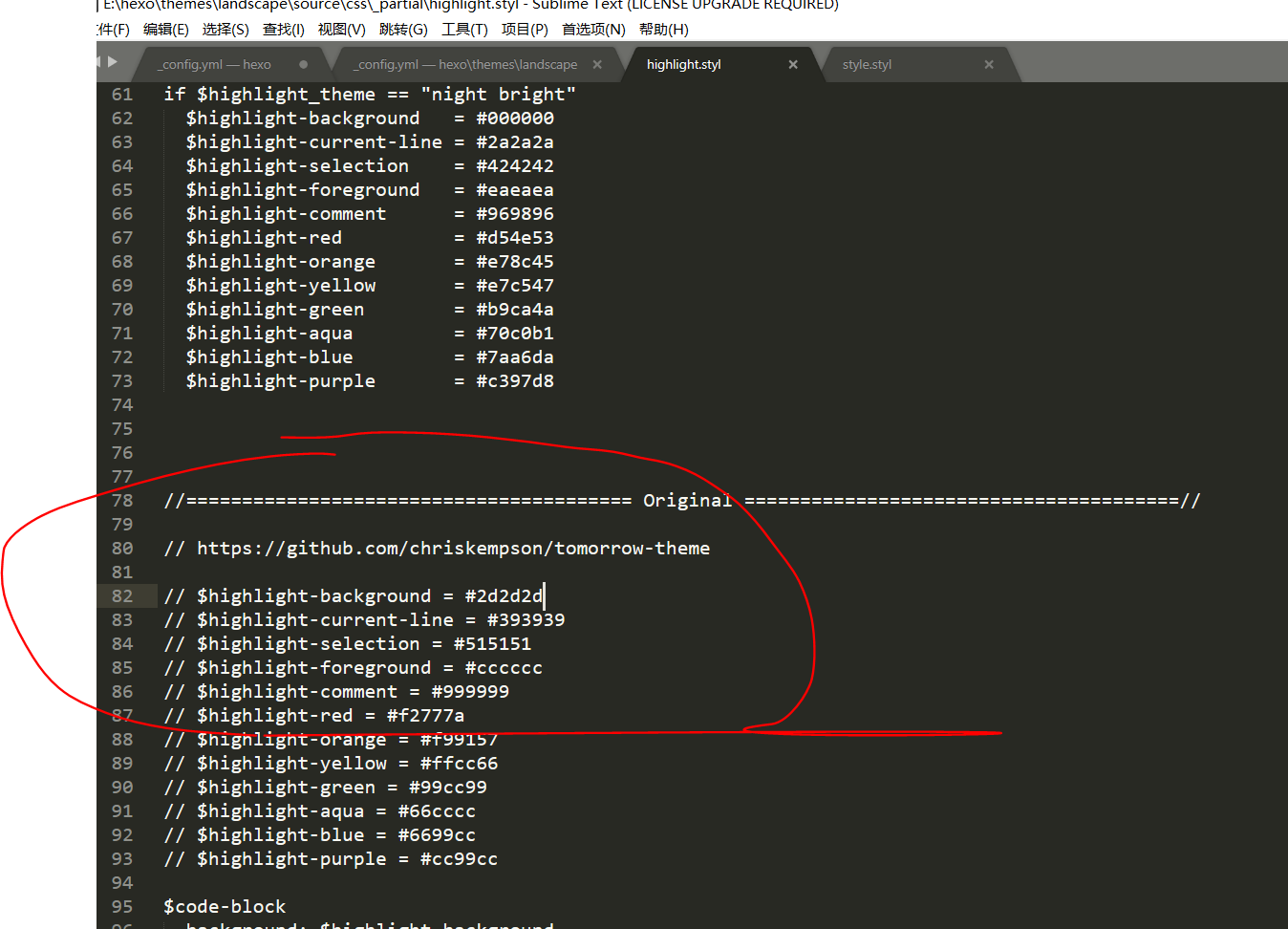1288x929 pixels.
Task: Click the #969896 comment value
Action: (515, 214)
